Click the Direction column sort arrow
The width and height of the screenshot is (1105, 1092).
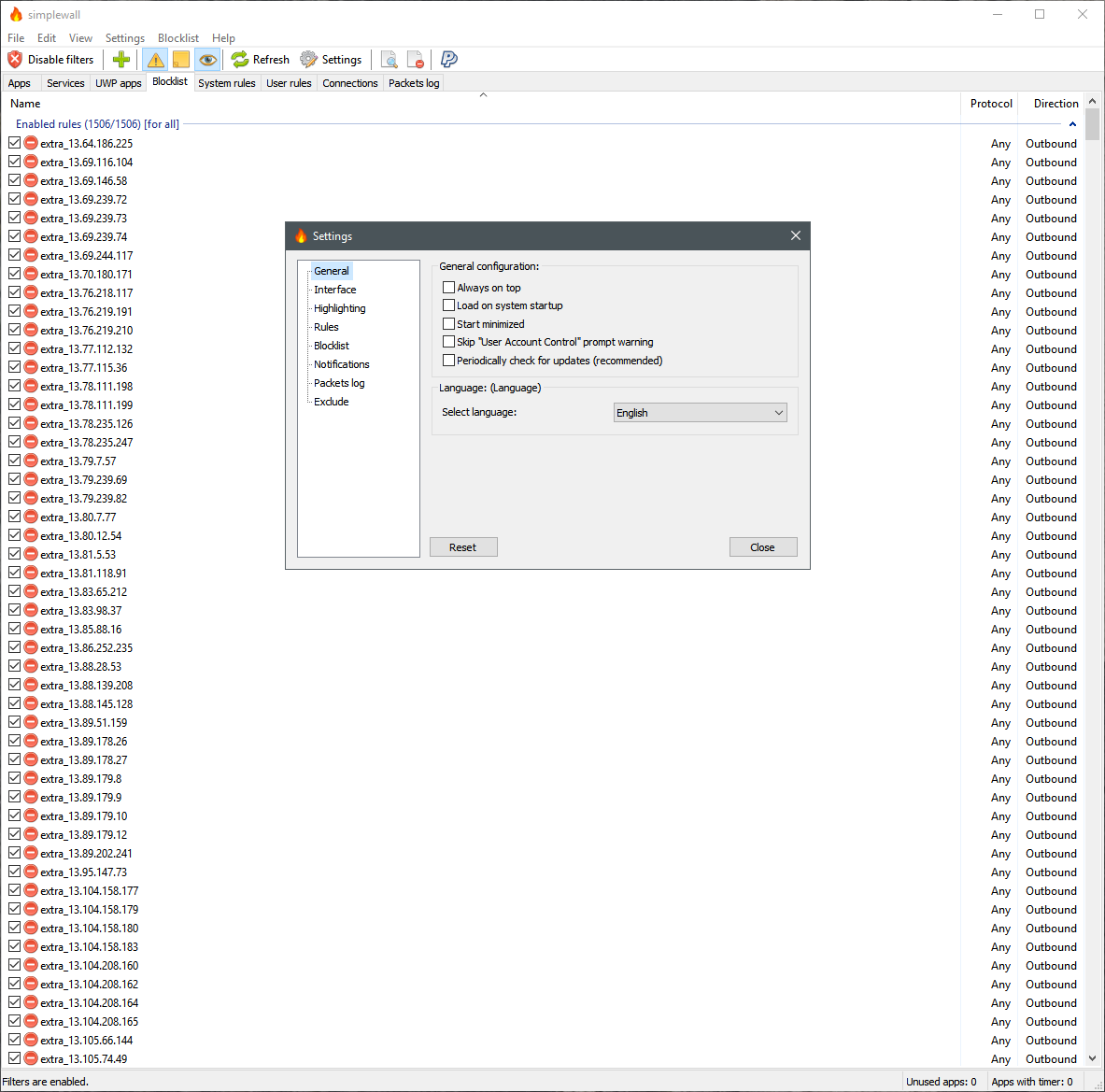[1072, 123]
